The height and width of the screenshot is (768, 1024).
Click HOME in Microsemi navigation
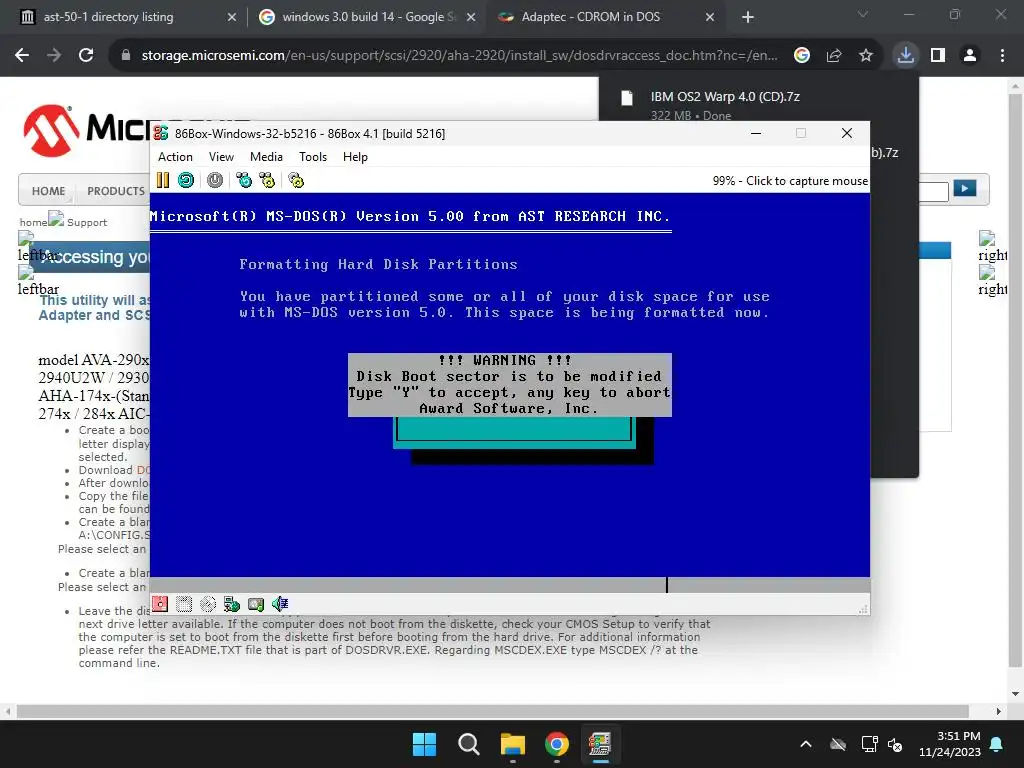[48, 191]
